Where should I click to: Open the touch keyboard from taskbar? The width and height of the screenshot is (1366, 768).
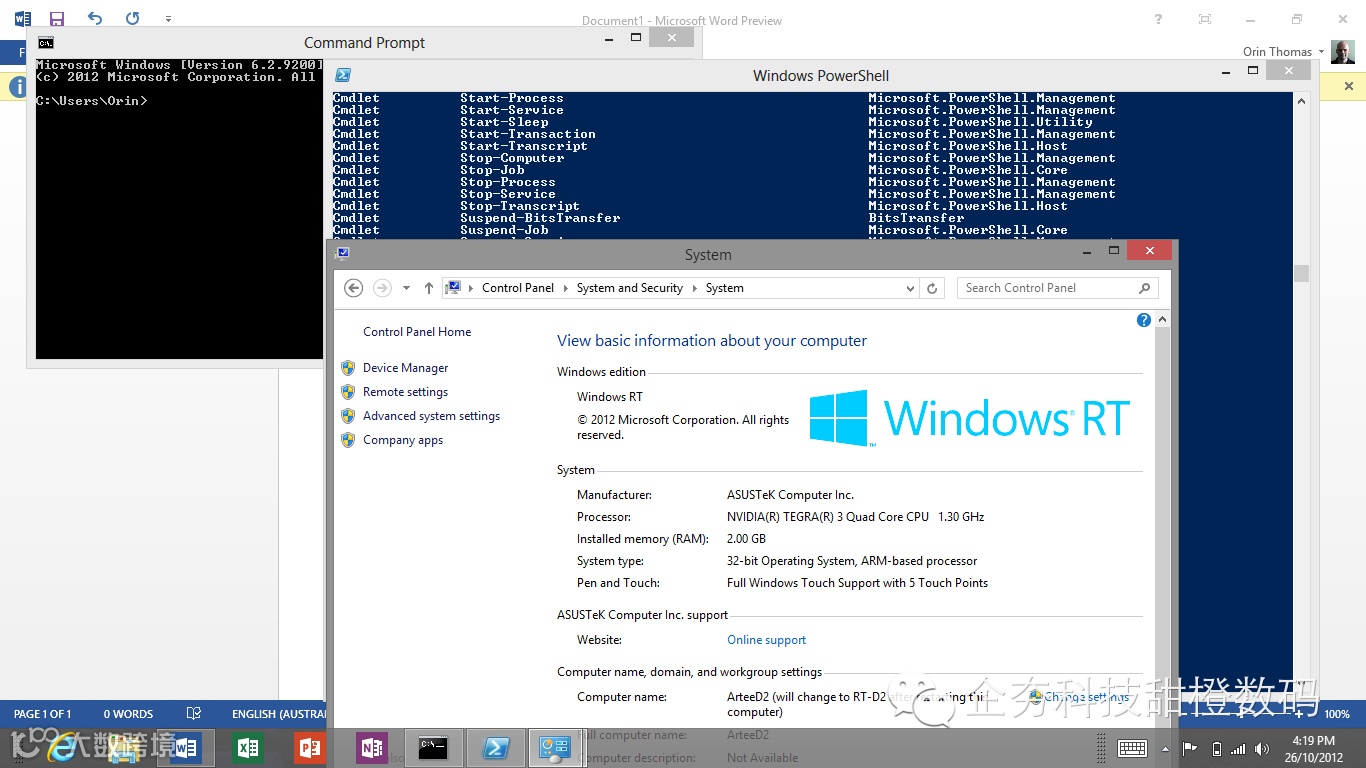(1132, 748)
